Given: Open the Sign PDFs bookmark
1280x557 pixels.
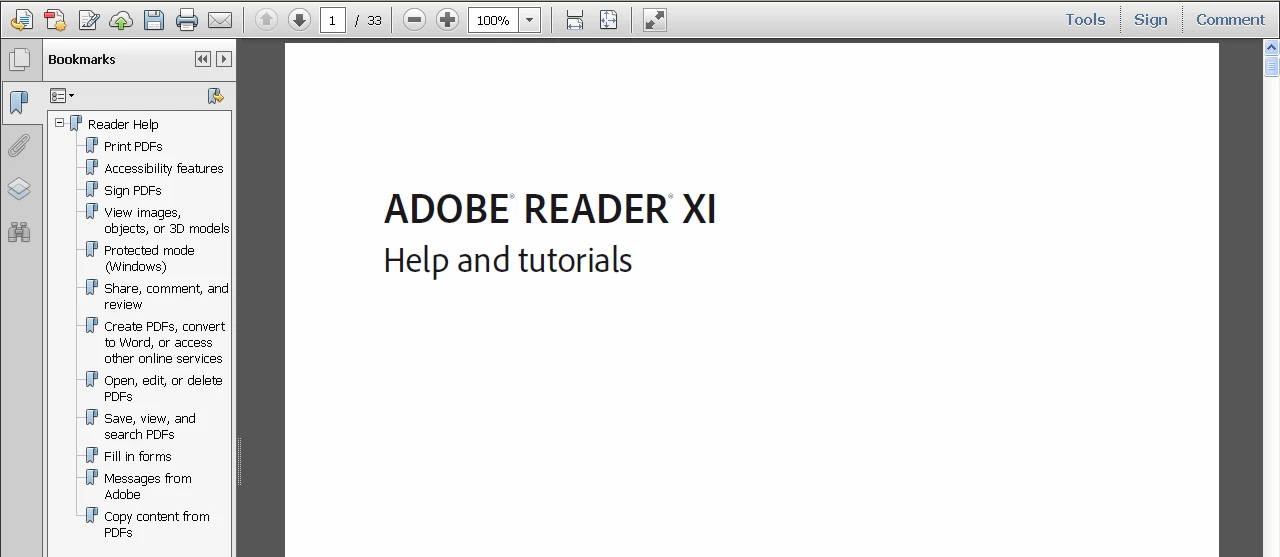Looking at the screenshot, I should 133,190.
